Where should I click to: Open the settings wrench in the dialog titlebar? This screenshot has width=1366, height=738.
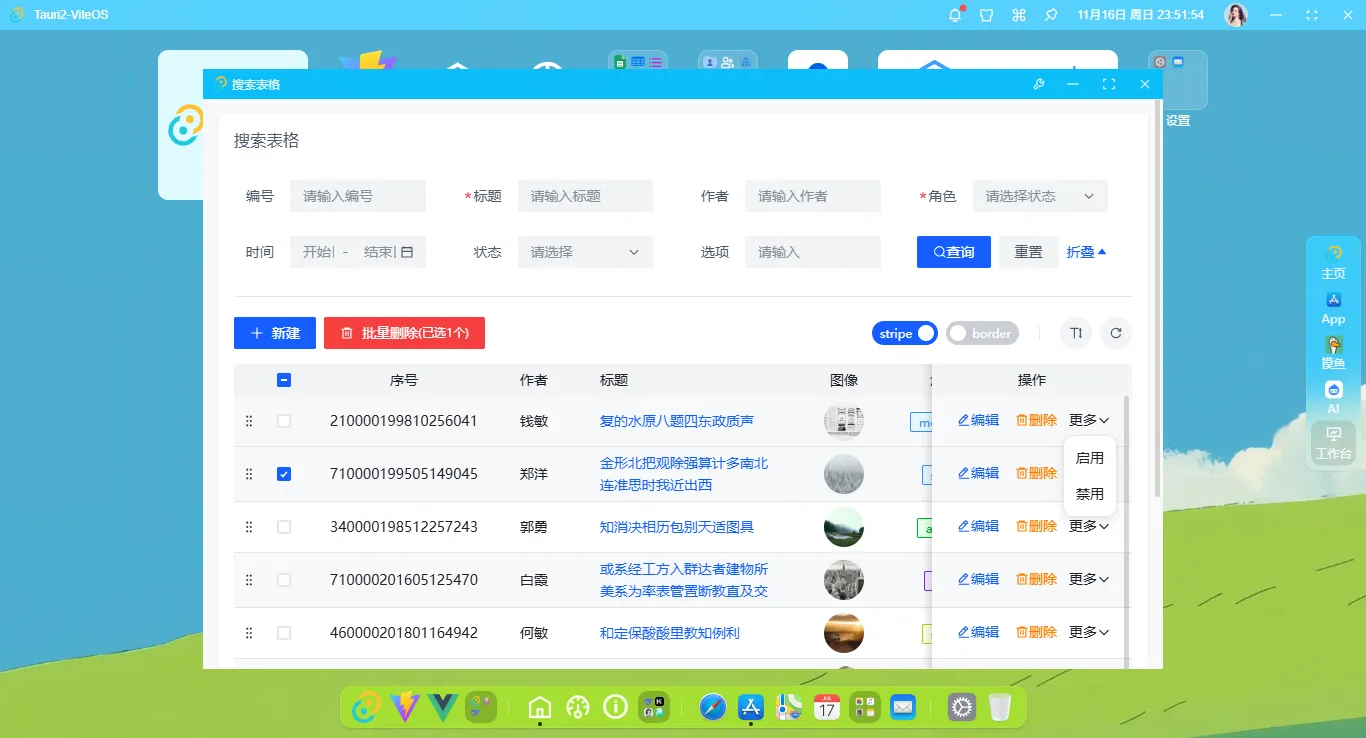(x=1039, y=84)
